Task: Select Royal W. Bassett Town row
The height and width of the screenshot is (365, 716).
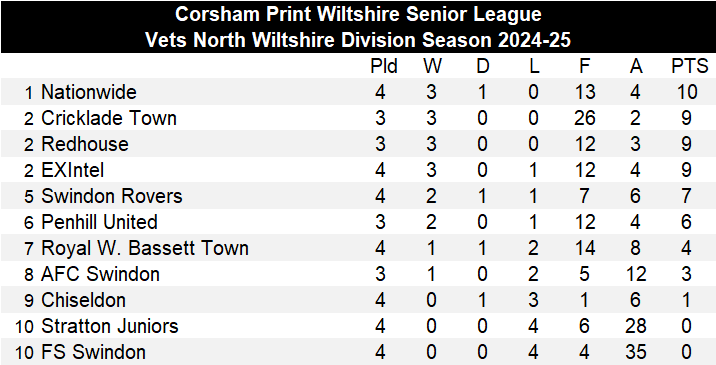Action: click(358, 249)
